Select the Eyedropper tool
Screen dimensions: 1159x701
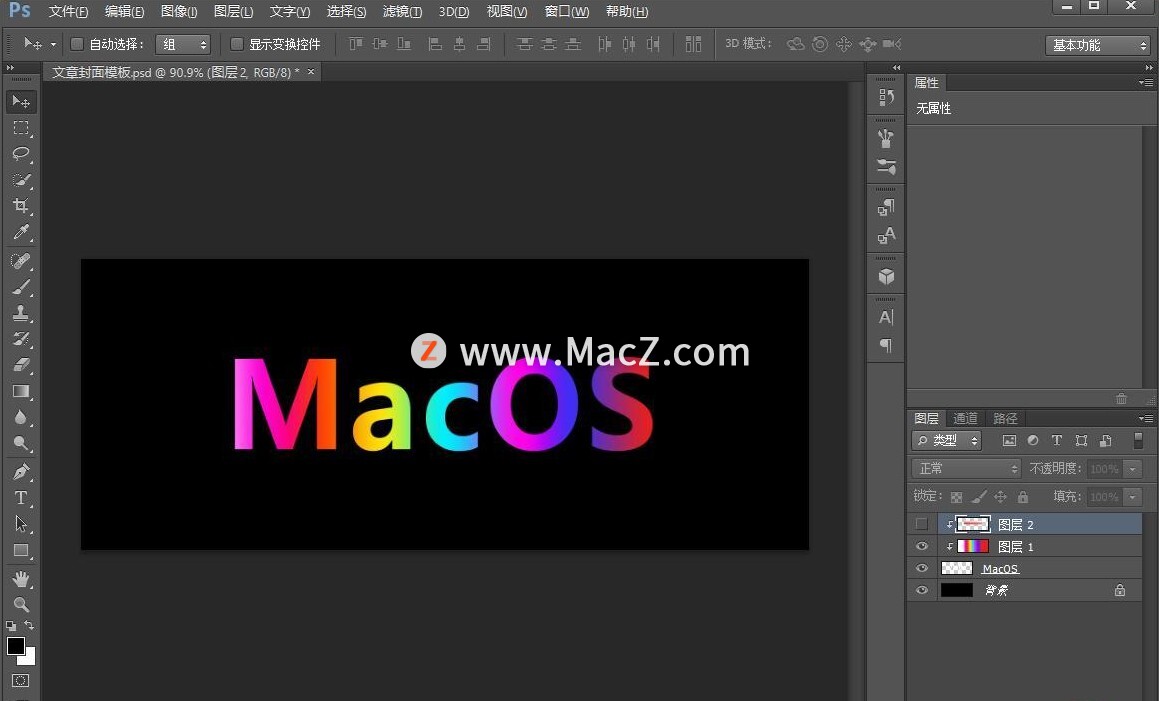(x=21, y=232)
